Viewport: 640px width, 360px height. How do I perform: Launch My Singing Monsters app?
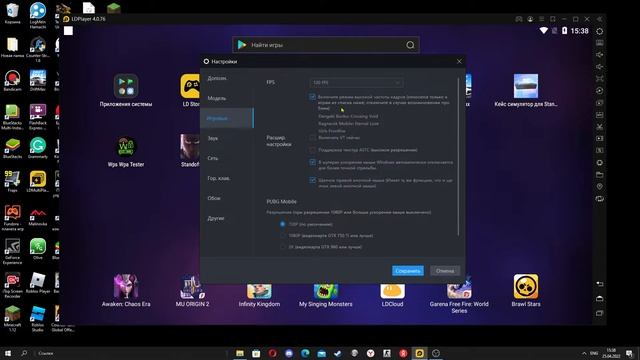pyautogui.click(x=326, y=295)
